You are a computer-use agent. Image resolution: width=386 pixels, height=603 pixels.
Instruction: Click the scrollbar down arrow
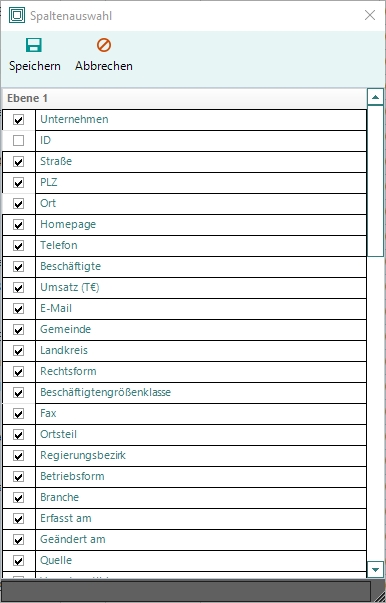pyautogui.click(x=375, y=569)
